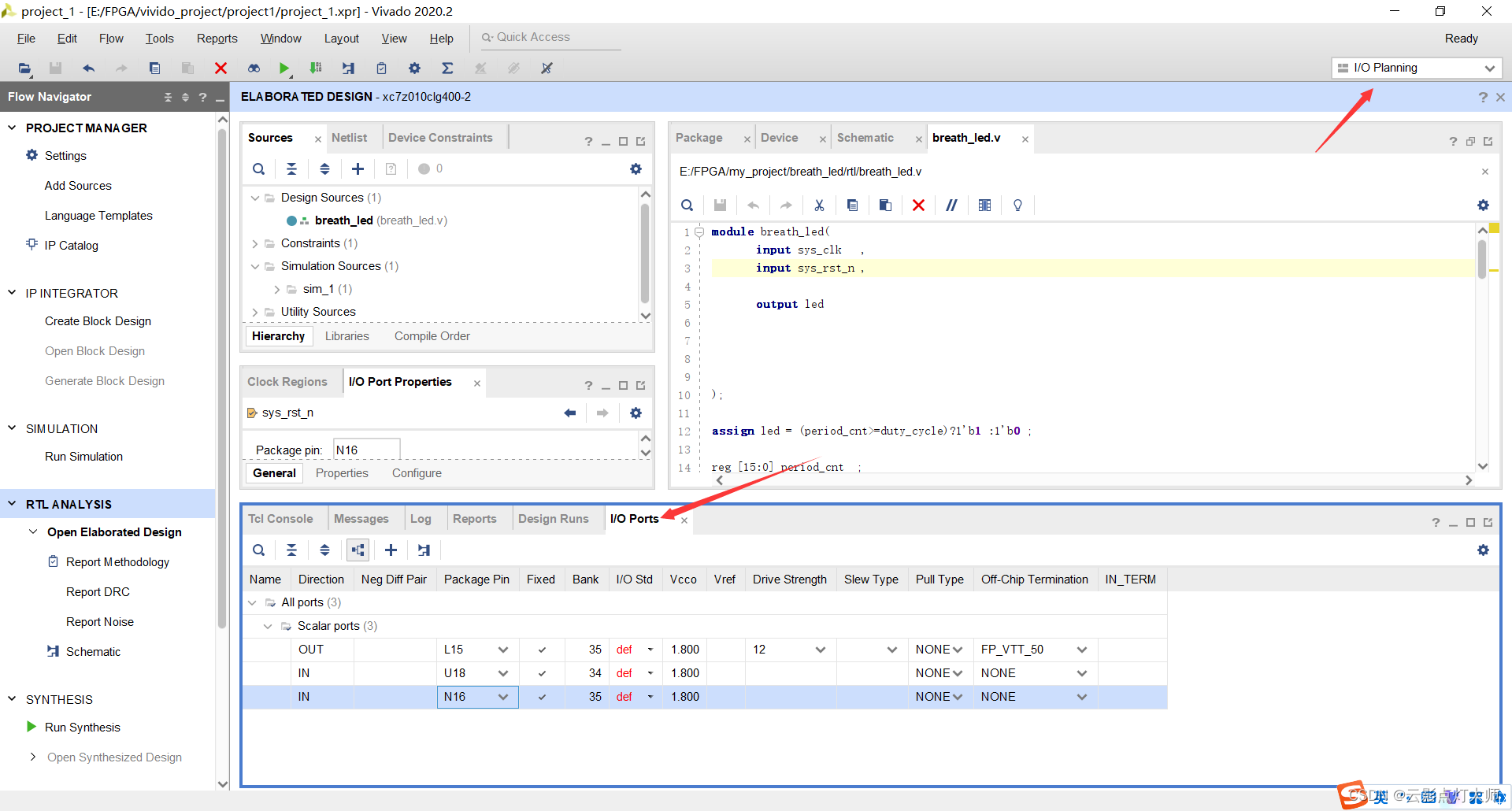1512x811 pixels.
Task: Open Sources panel settings gear
Action: pyautogui.click(x=636, y=168)
